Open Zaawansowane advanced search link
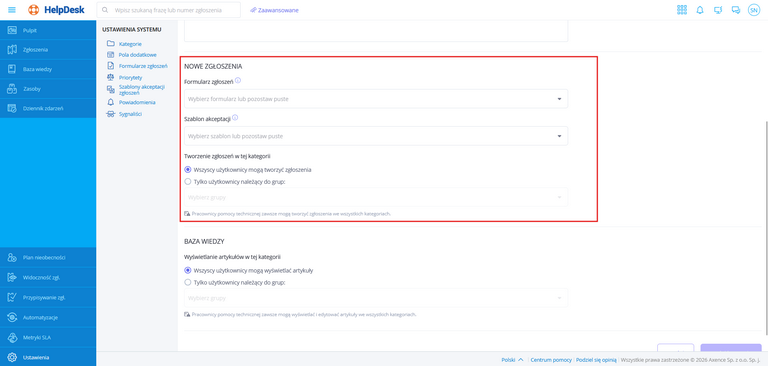Image resolution: width=768 pixels, height=366 pixels. [274, 10]
